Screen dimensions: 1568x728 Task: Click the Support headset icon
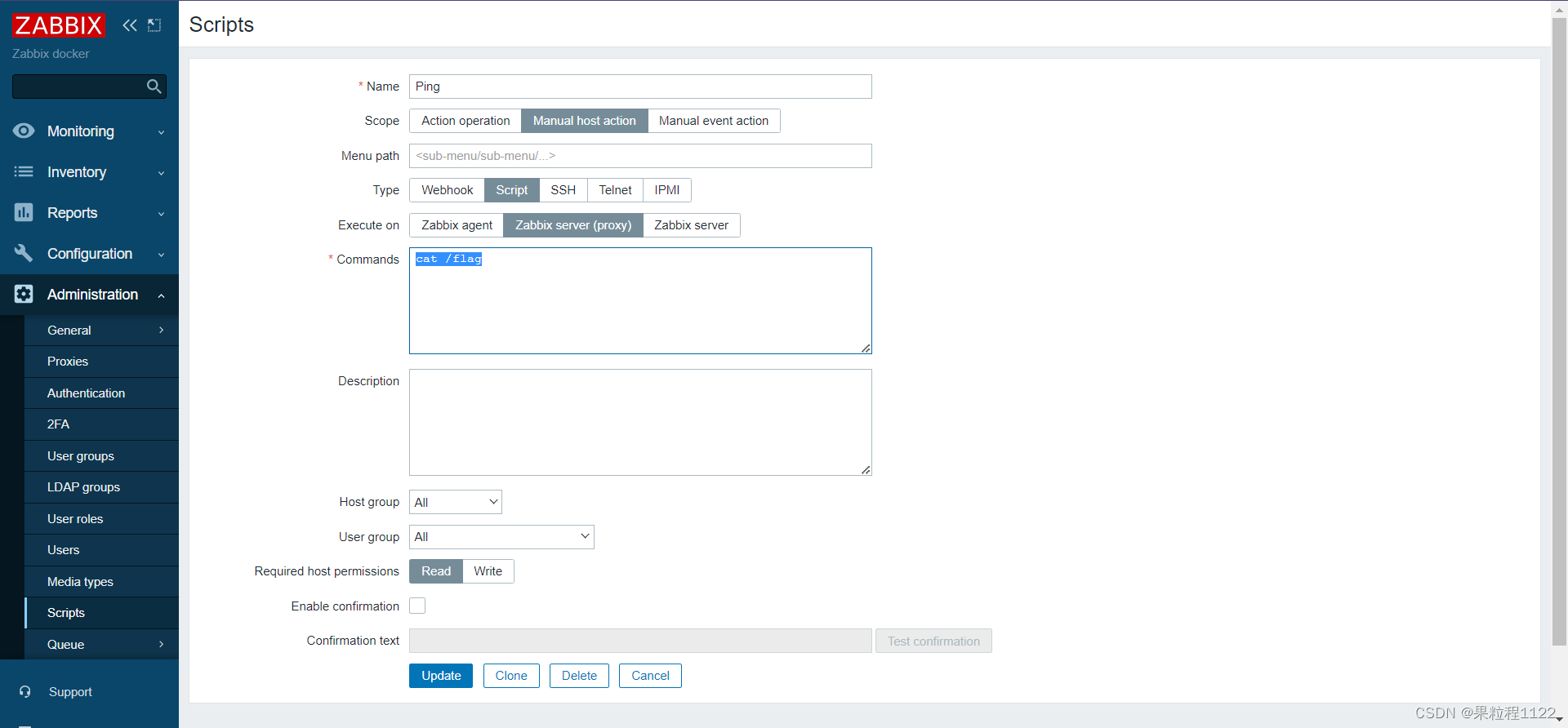pyautogui.click(x=25, y=691)
